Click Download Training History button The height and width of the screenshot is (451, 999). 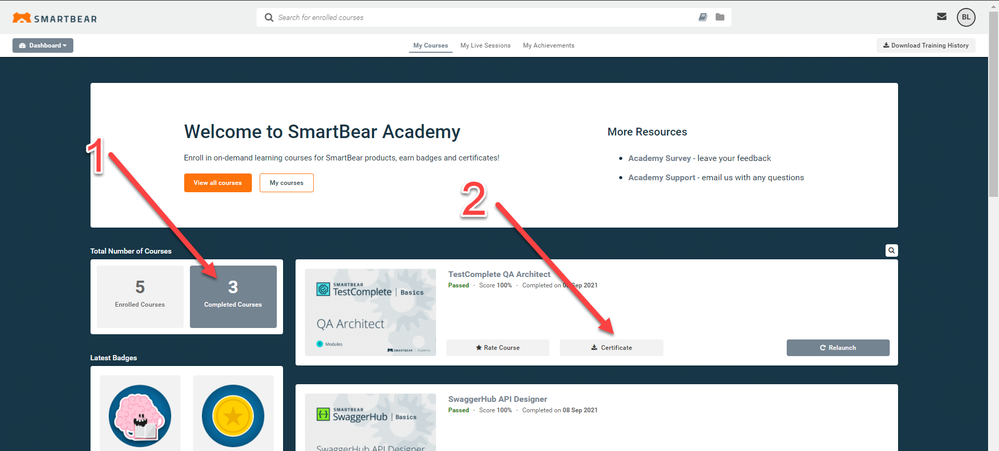pyautogui.click(x=926, y=45)
